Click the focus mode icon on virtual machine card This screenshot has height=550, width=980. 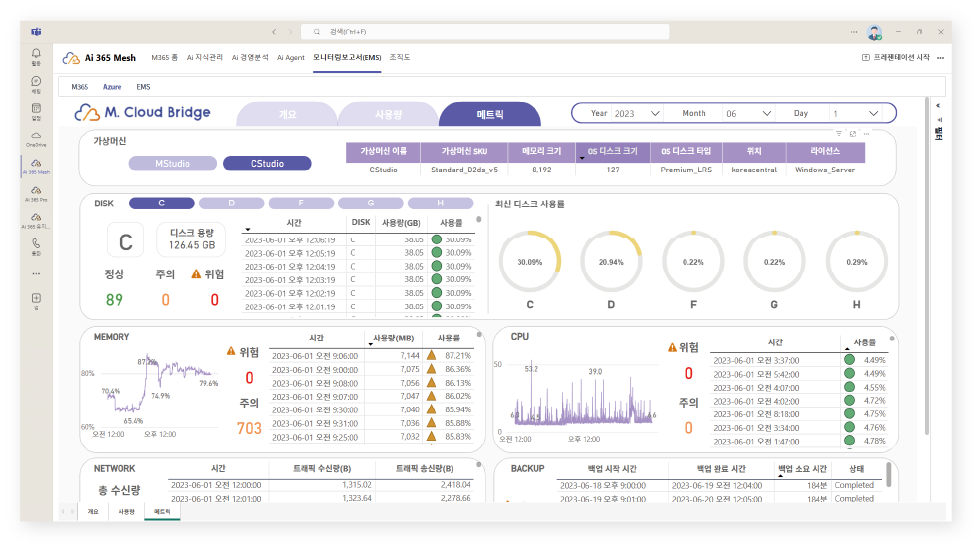852,133
